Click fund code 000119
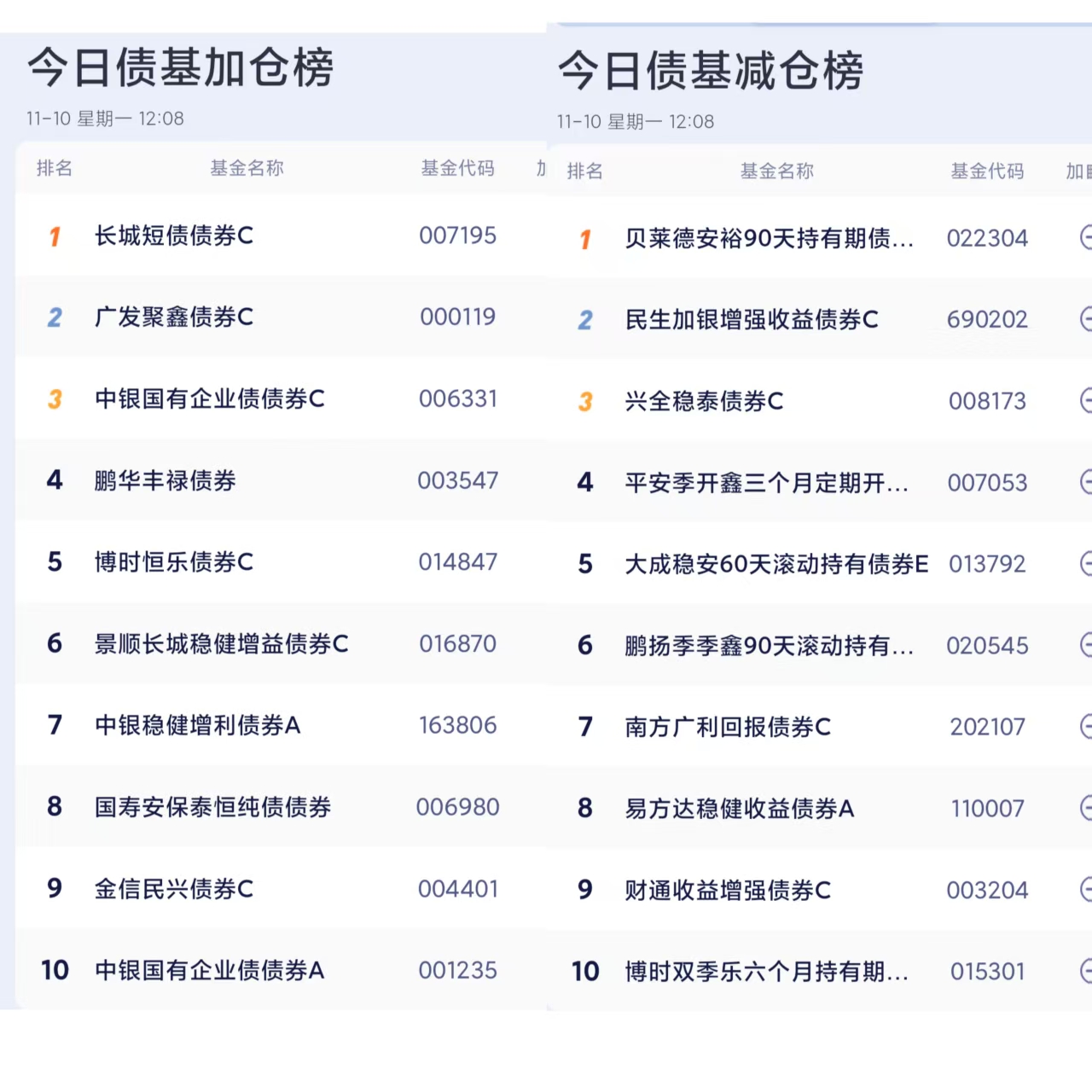Image resolution: width=1092 pixels, height=1092 pixels. pyautogui.click(x=458, y=317)
